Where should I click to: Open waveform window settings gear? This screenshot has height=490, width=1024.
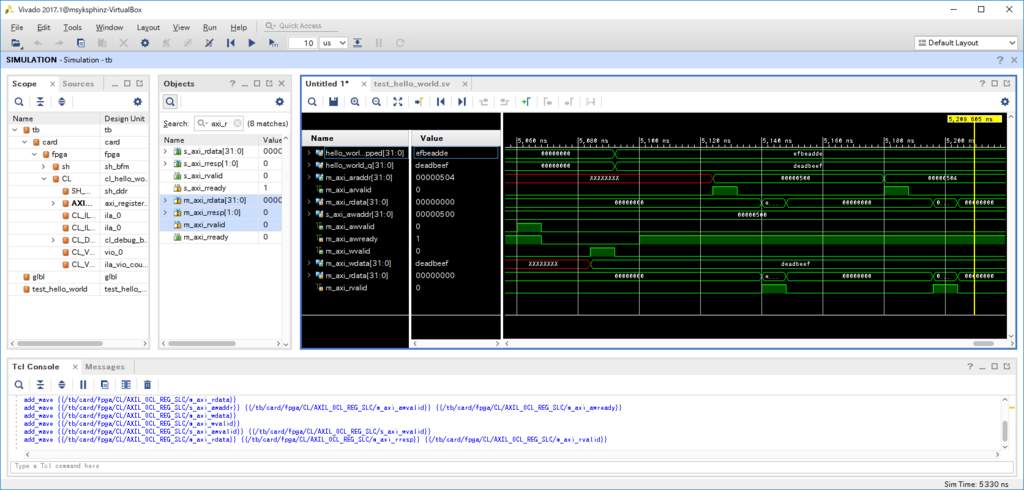coord(1004,101)
